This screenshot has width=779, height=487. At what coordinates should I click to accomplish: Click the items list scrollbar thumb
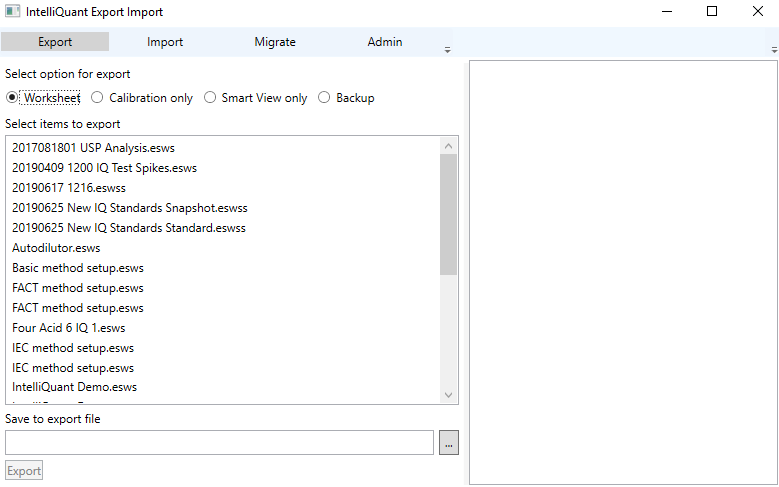pos(448,214)
